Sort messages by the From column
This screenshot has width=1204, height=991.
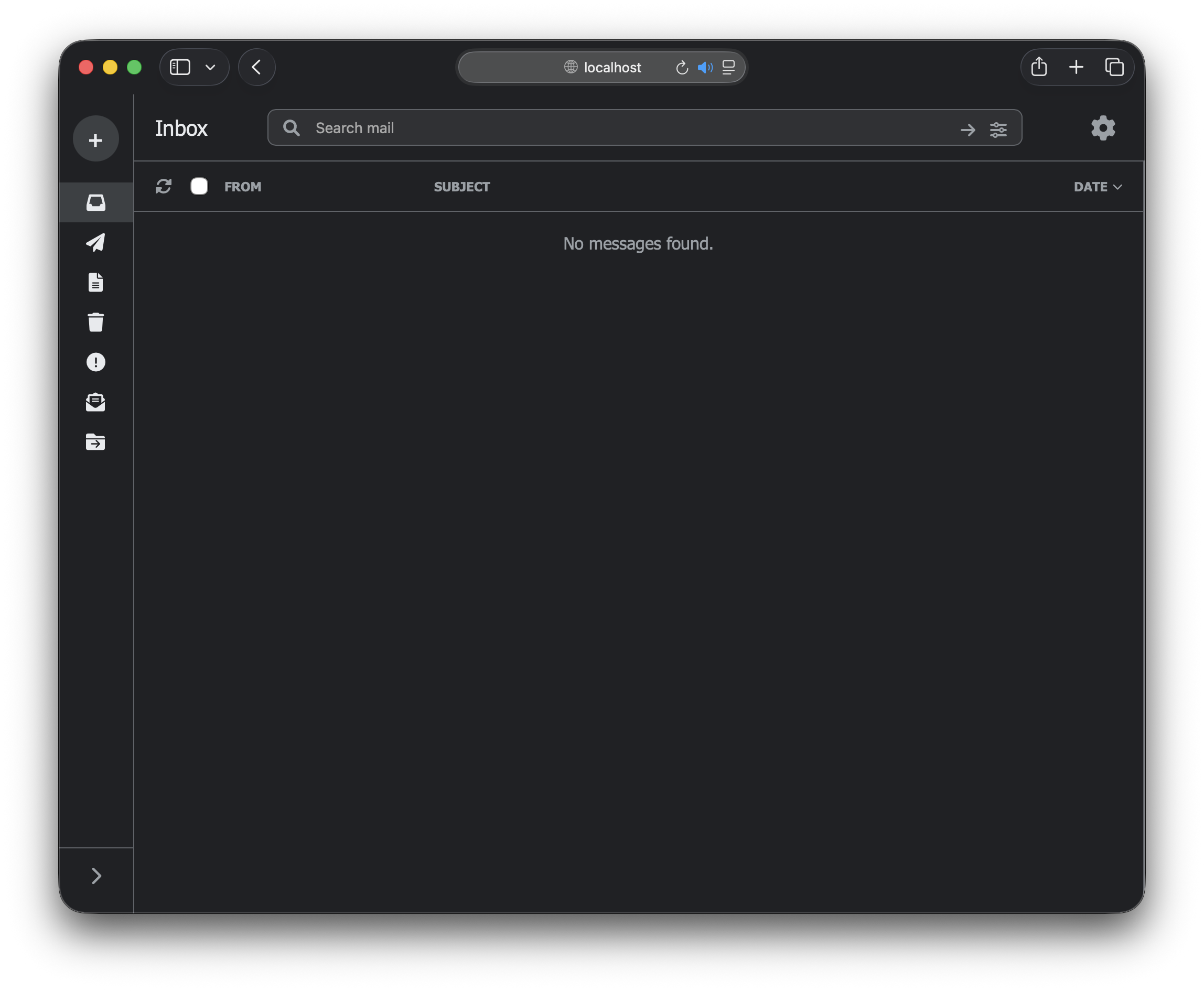point(243,186)
